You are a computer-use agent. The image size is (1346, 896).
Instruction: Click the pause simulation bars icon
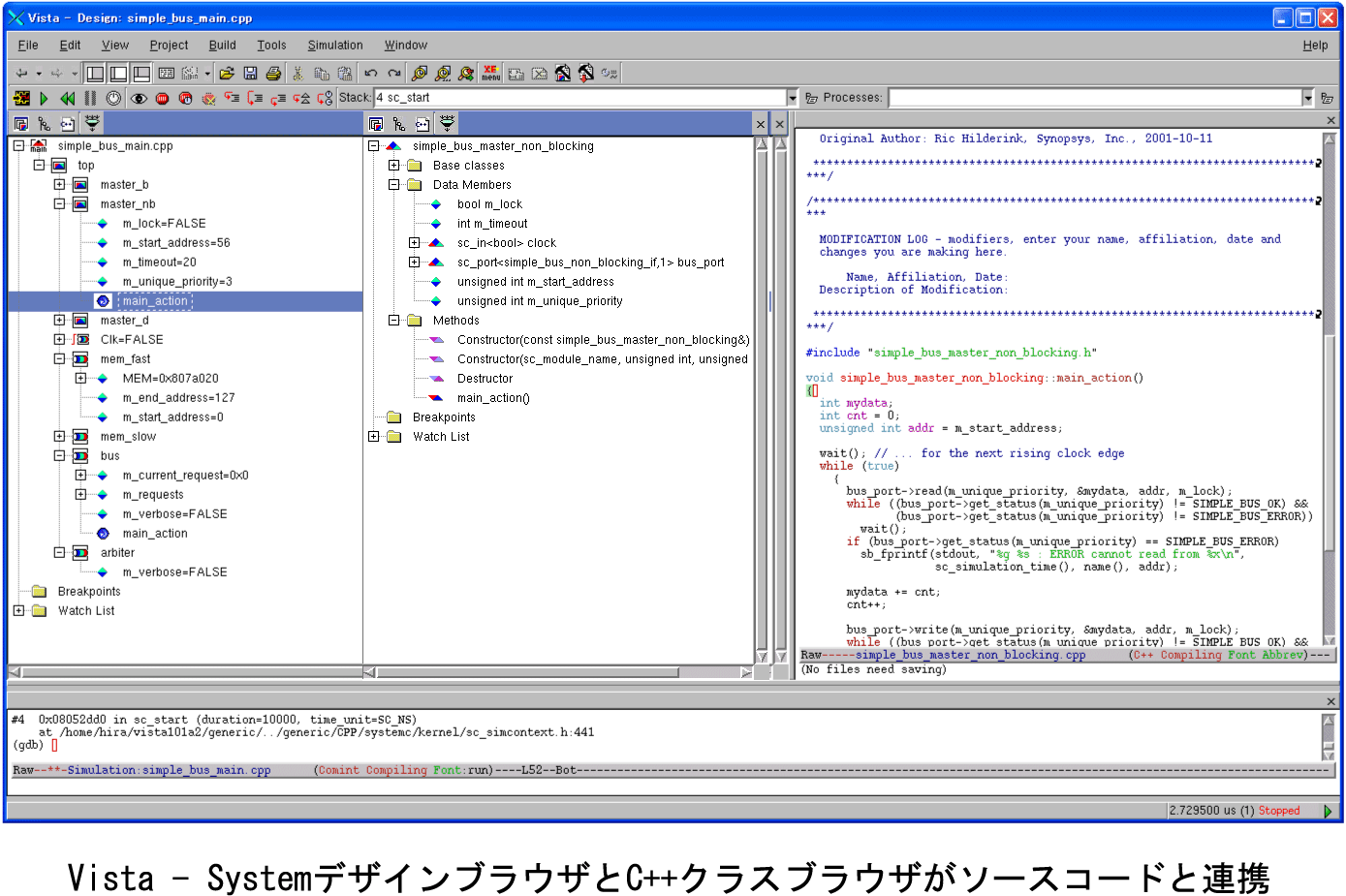(90, 98)
